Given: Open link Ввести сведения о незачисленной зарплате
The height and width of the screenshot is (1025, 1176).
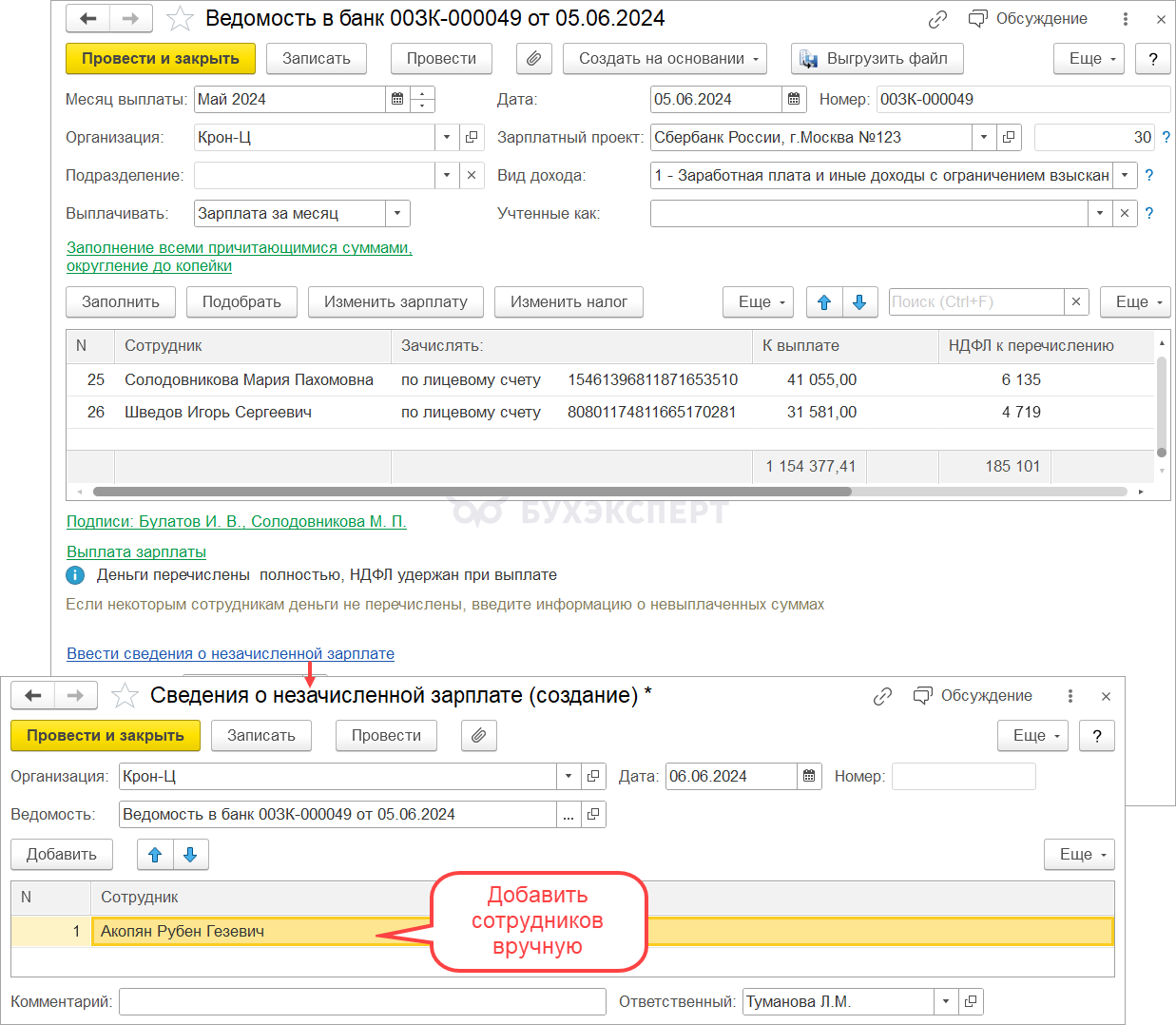Looking at the screenshot, I should click(x=230, y=653).
